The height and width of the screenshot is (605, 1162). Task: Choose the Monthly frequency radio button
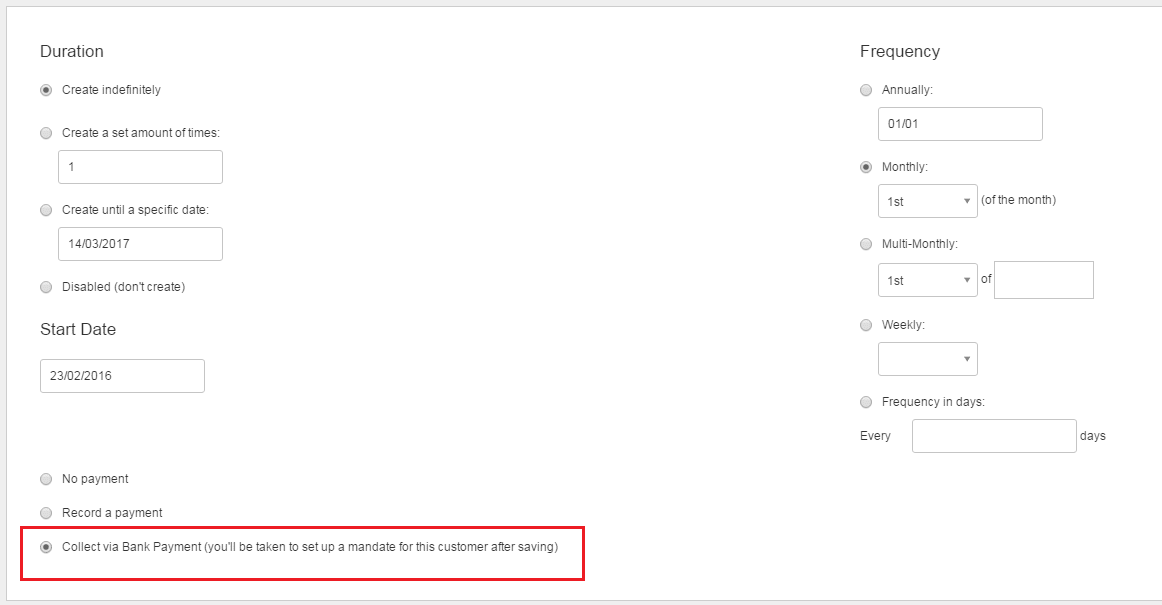pyautogui.click(x=866, y=167)
